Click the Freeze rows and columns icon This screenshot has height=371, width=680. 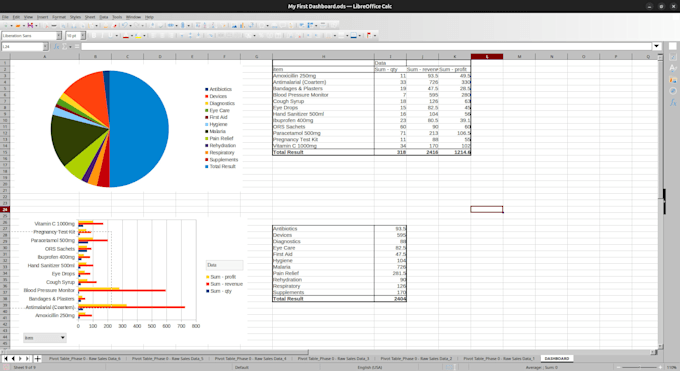(x=310, y=26)
